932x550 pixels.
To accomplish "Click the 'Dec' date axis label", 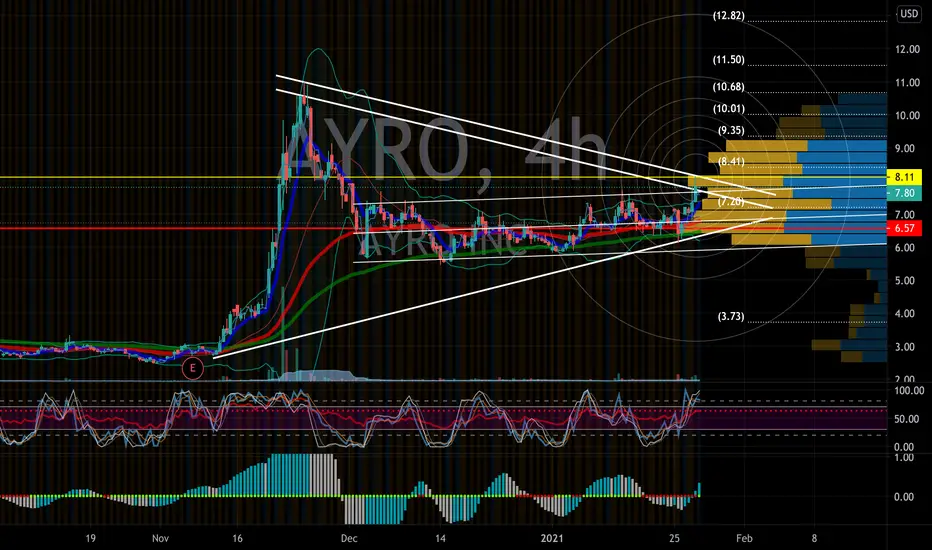I will pos(349,539).
